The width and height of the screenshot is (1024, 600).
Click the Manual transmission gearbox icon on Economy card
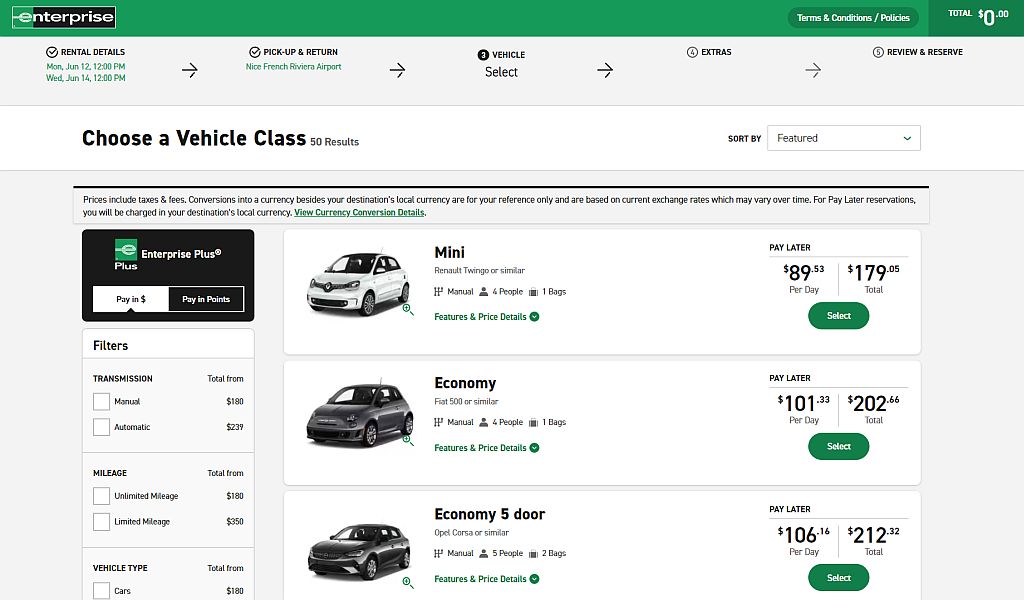[x=436, y=422]
